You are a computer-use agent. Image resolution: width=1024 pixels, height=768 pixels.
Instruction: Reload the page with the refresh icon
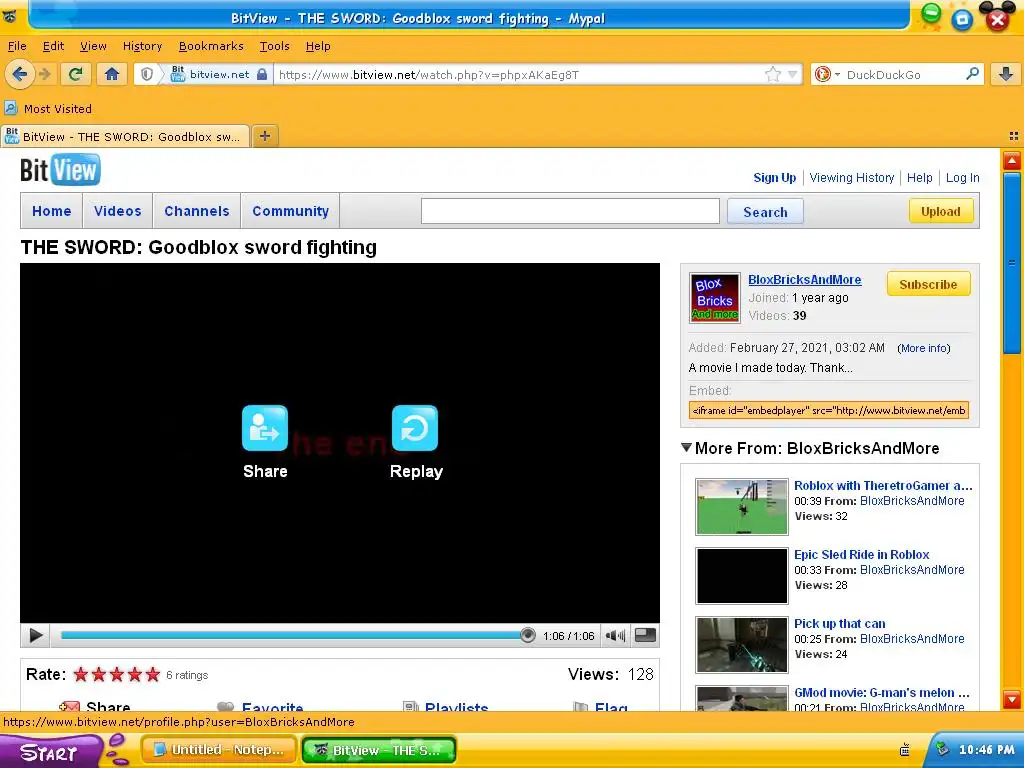coord(76,74)
